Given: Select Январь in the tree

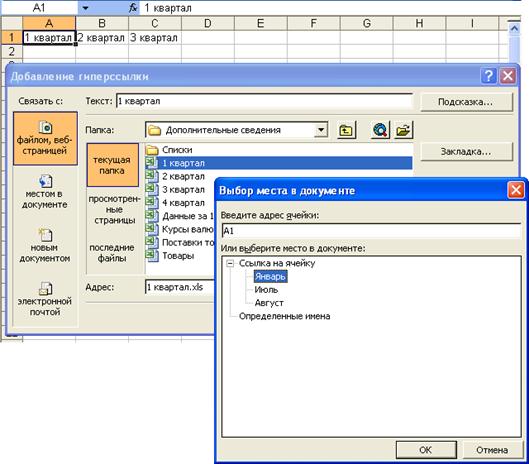Looking at the screenshot, I should coord(270,276).
